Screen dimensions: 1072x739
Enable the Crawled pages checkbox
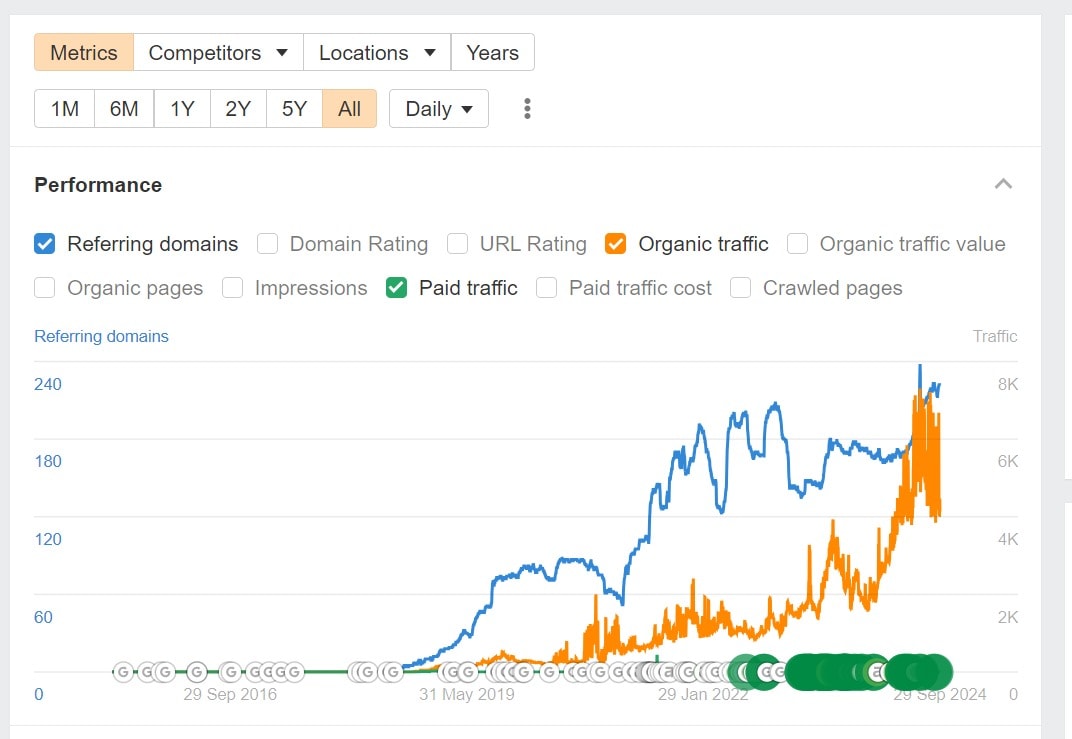[x=740, y=288]
